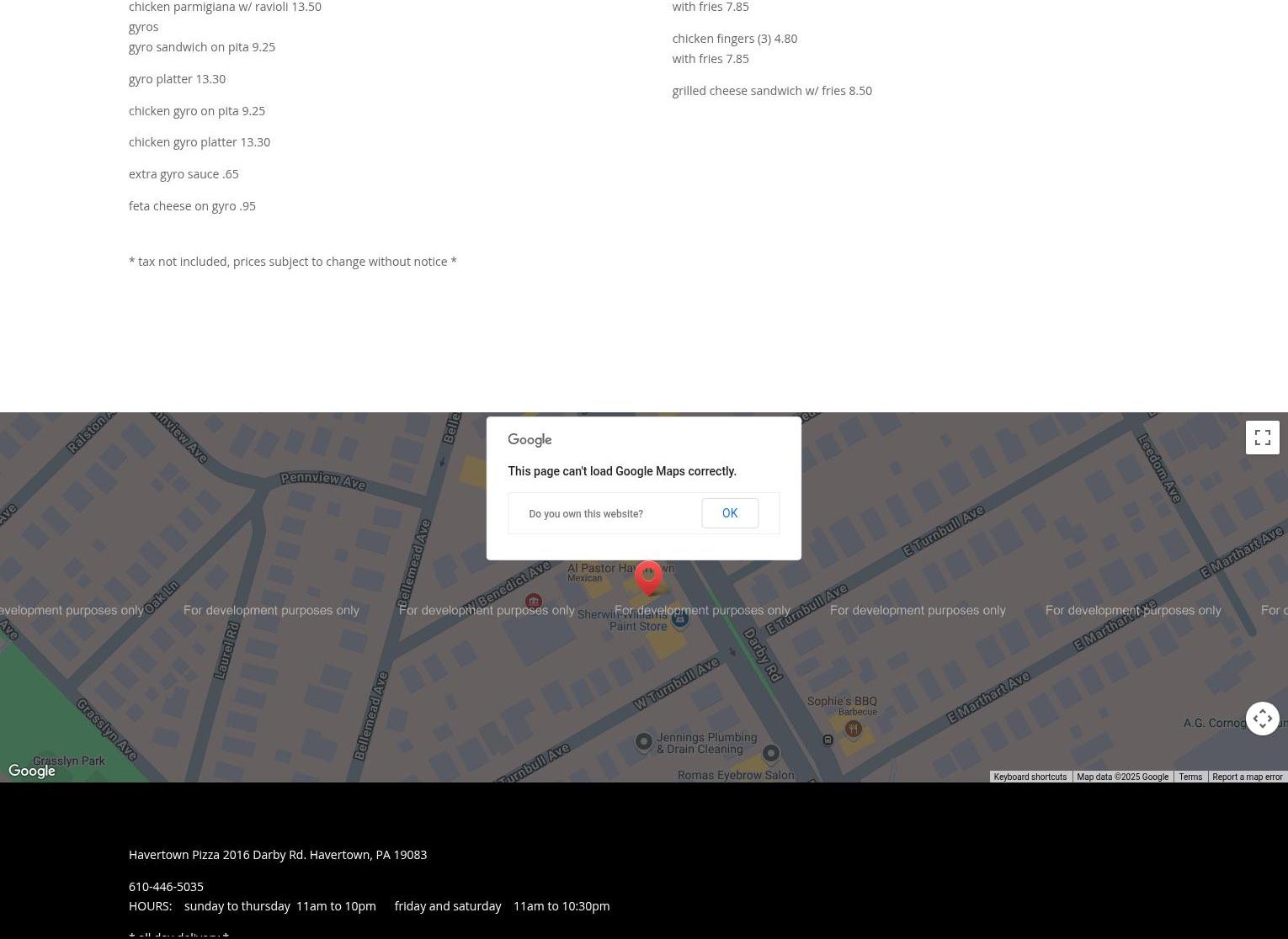The image size is (1288, 939).
Task: Select the Jennings Plumbing map marker icon
Action: [x=644, y=742]
